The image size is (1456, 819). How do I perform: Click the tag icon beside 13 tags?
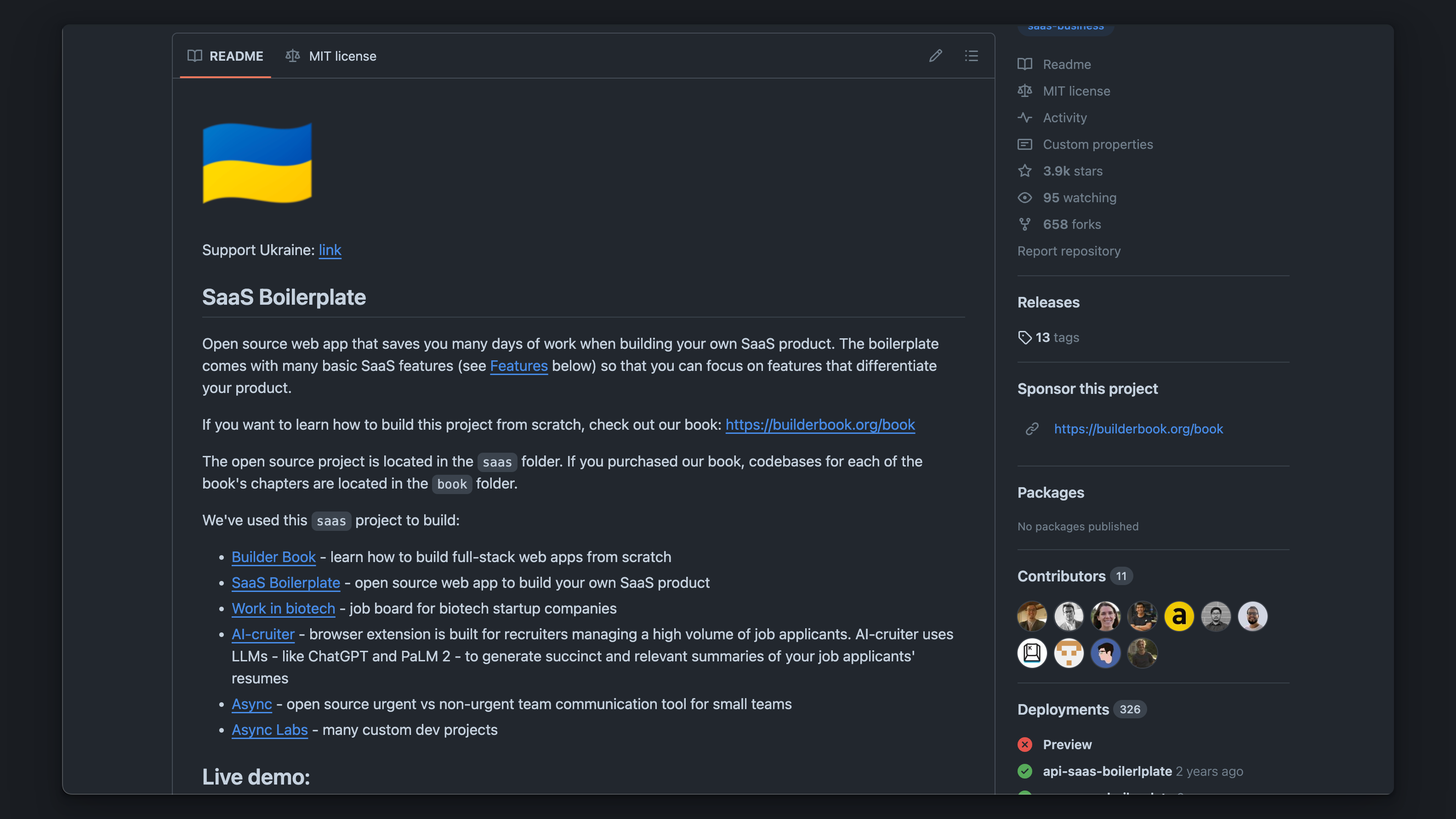pos(1025,337)
